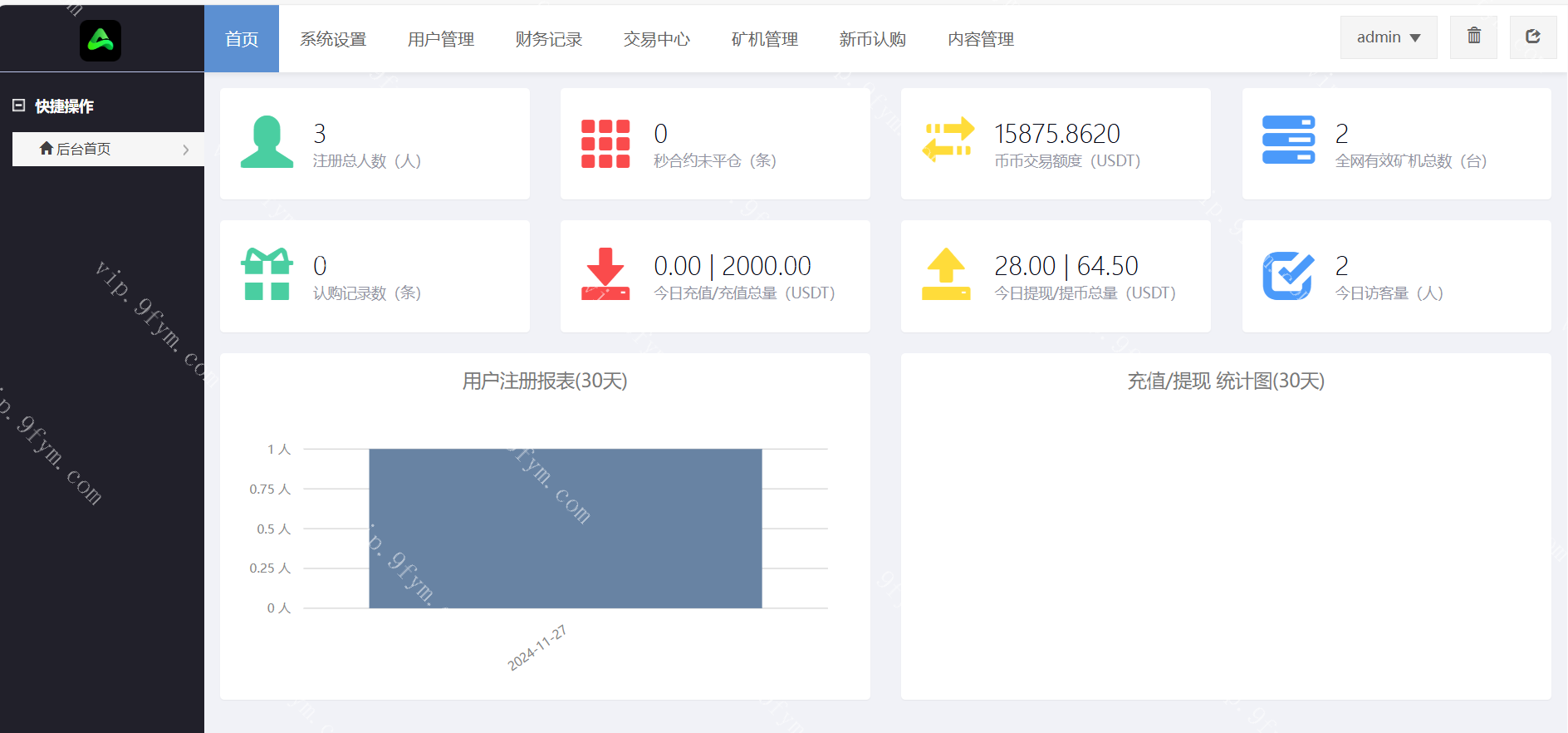
Task: Click the 2024-11-27 bar in registration chart
Action: [565, 529]
